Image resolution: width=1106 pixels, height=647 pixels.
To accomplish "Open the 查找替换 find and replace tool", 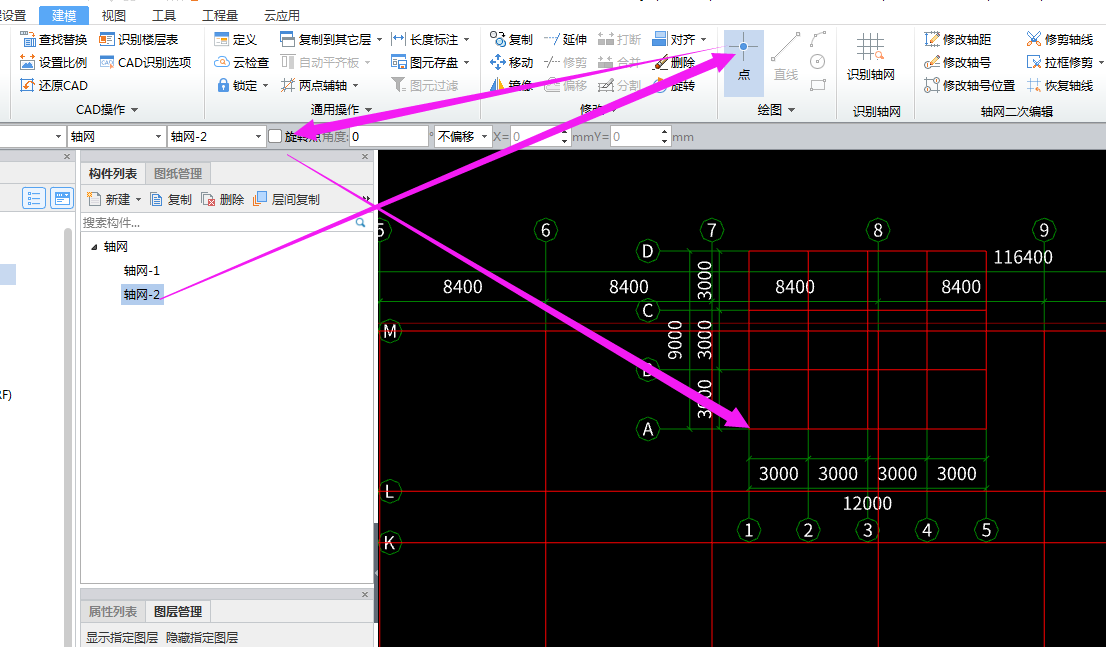I will coord(54,40).
